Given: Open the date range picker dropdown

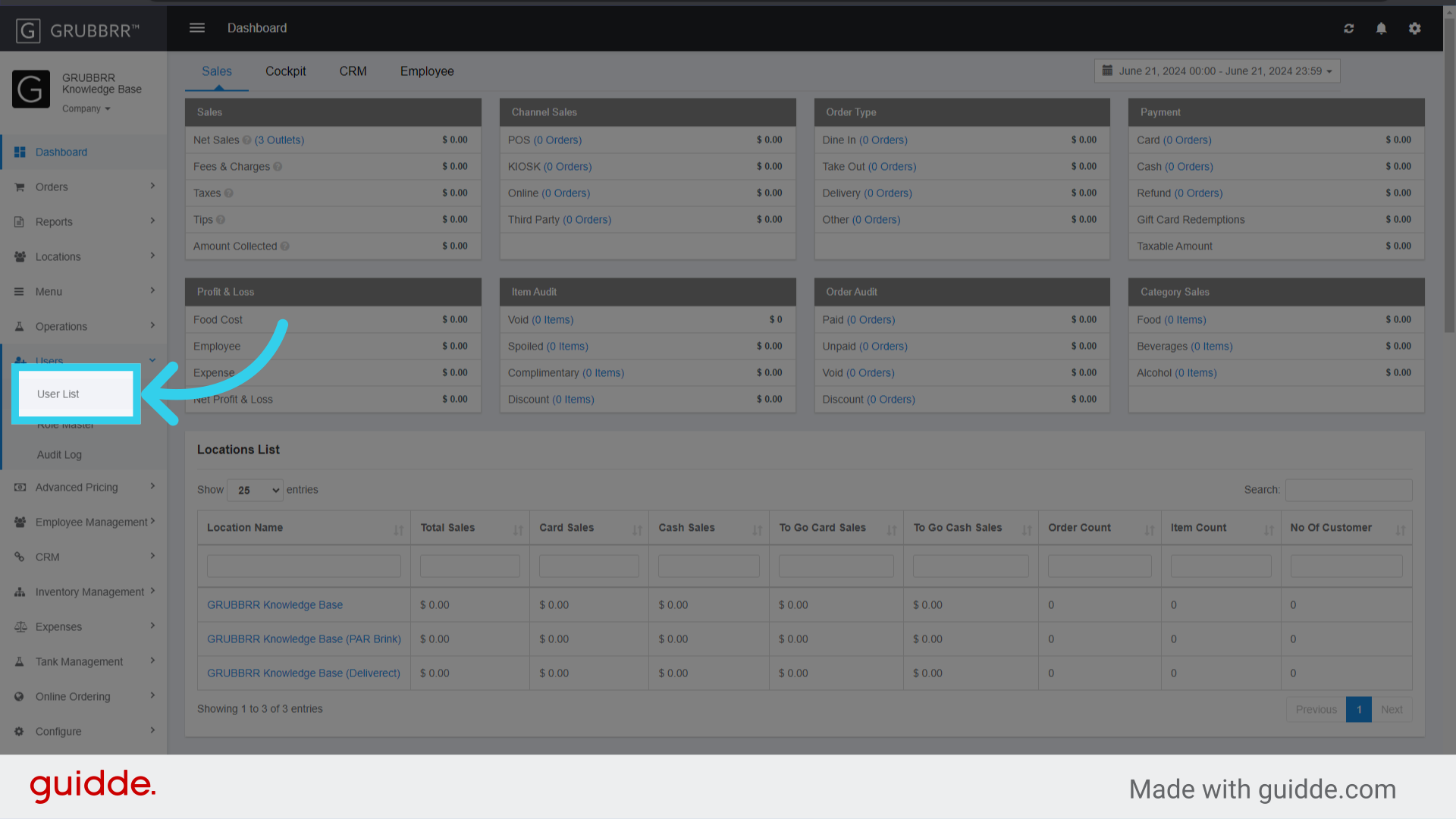Looking at the screenshot, I should tap(1217, 71).
